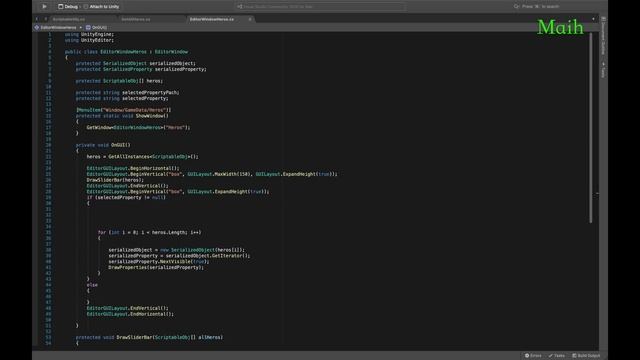Click the MenuItem attribute line
640x360 pixels.
(x=124, y=110)
